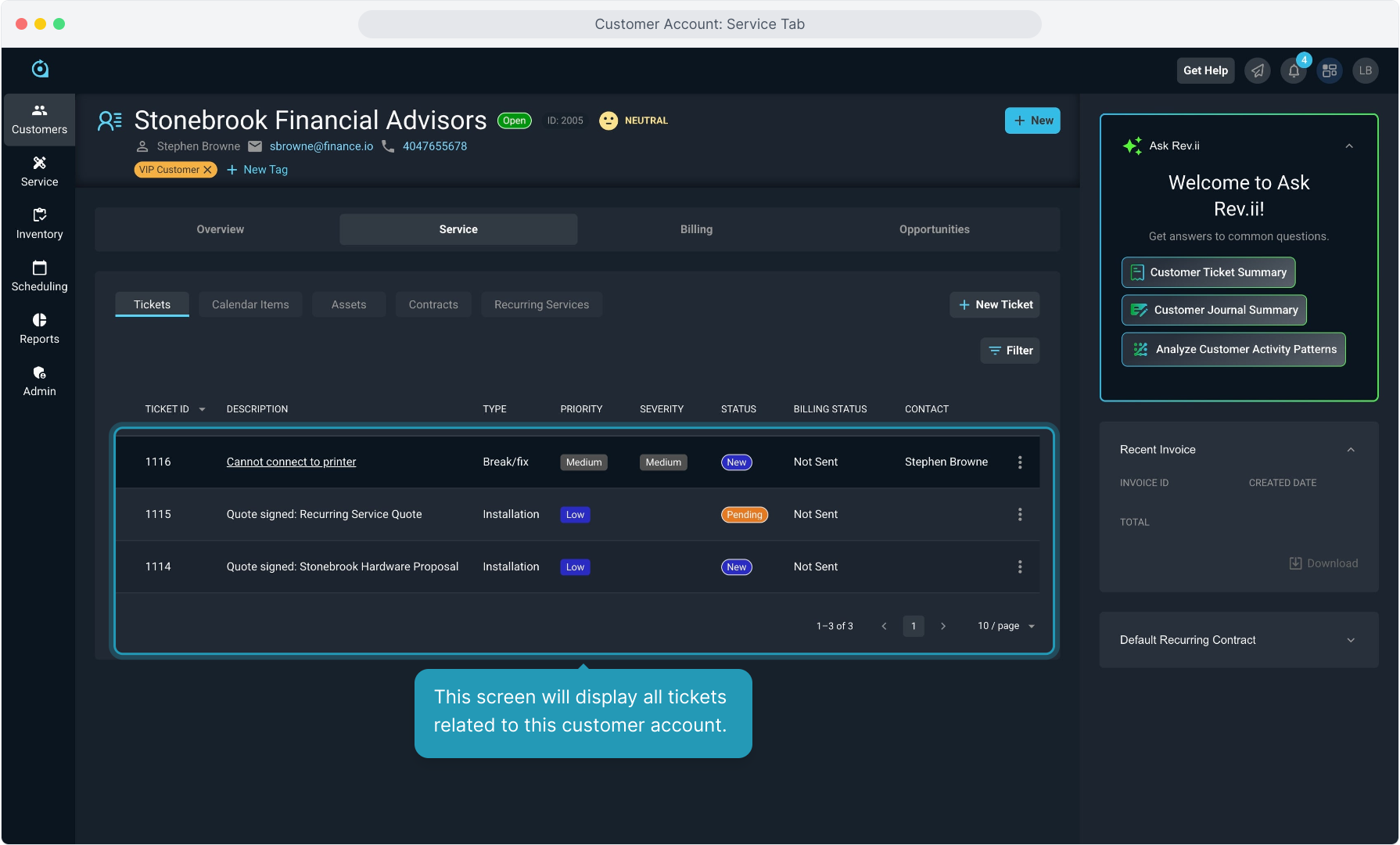This screenshot has width=1400, height=845.
Task: Click the Filter button above tickets
Action: tap(1010, 351)
